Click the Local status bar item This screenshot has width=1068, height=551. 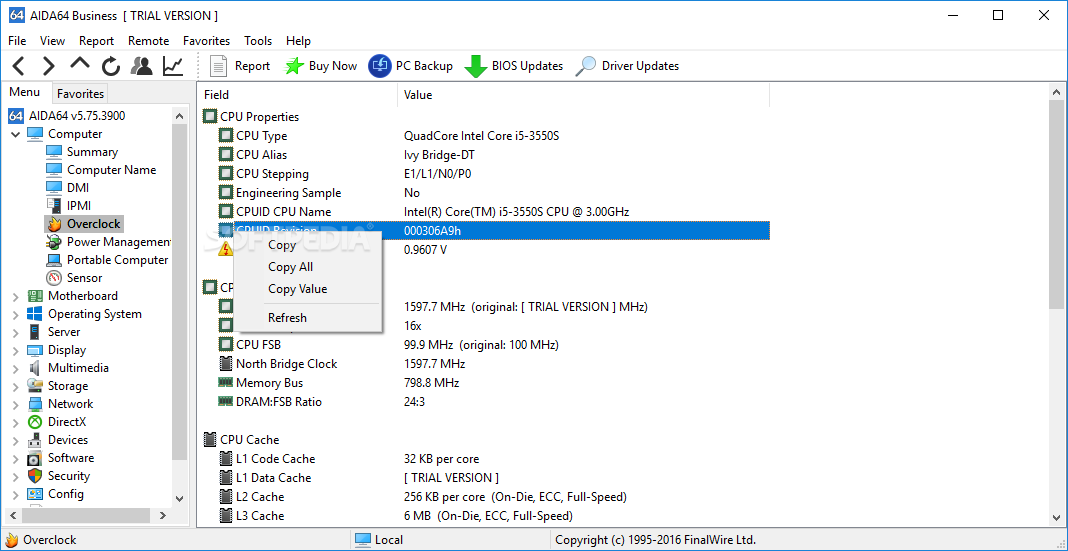[x=379, y=540]
